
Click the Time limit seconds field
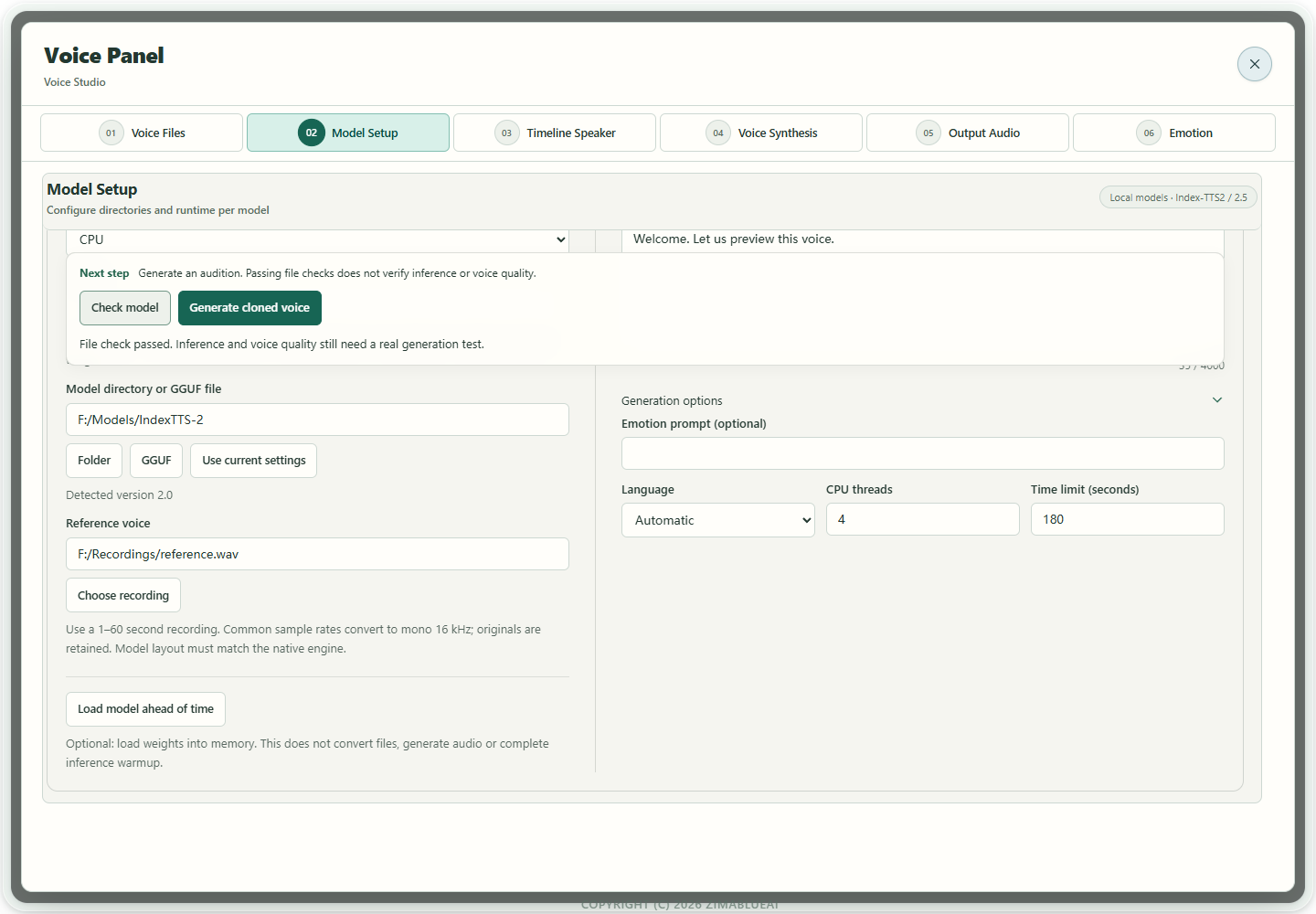coord(1128,519)
